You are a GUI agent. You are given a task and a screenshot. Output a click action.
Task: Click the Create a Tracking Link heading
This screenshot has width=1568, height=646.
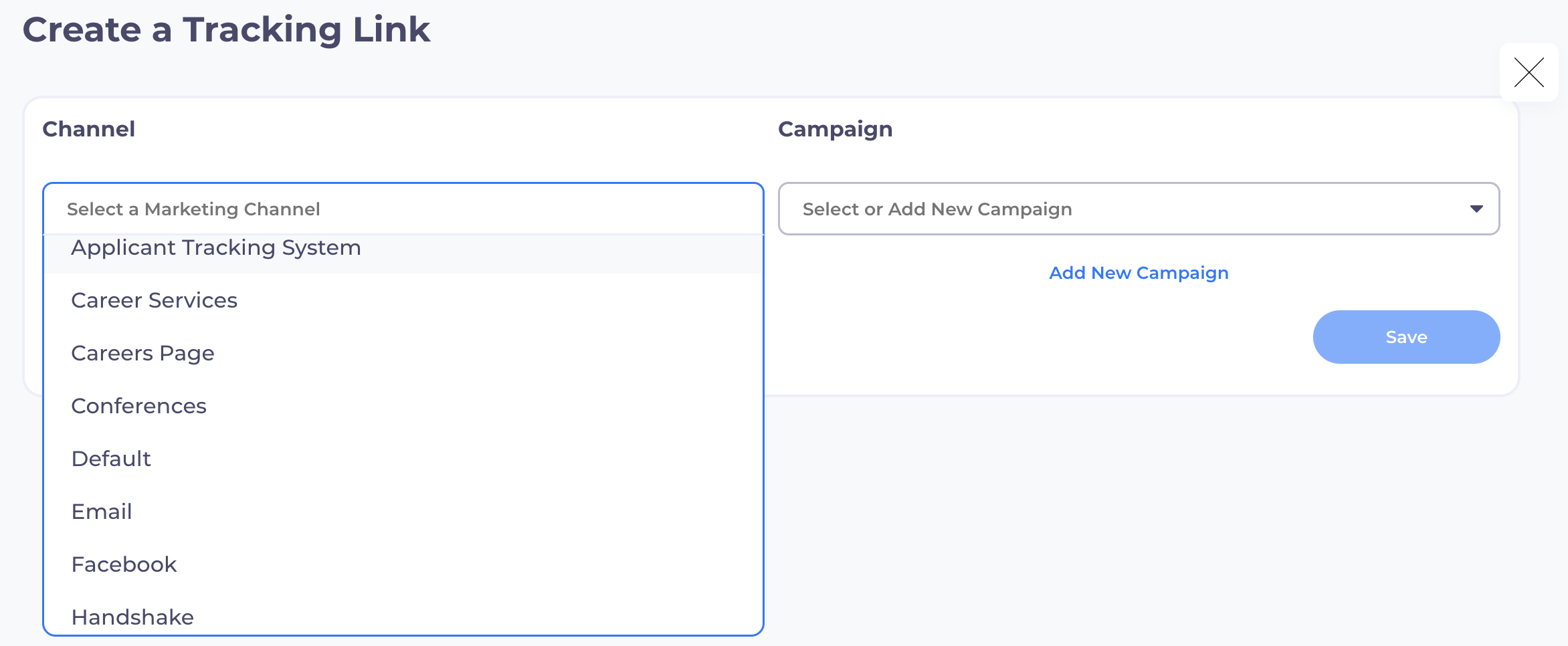pos(226,30)
